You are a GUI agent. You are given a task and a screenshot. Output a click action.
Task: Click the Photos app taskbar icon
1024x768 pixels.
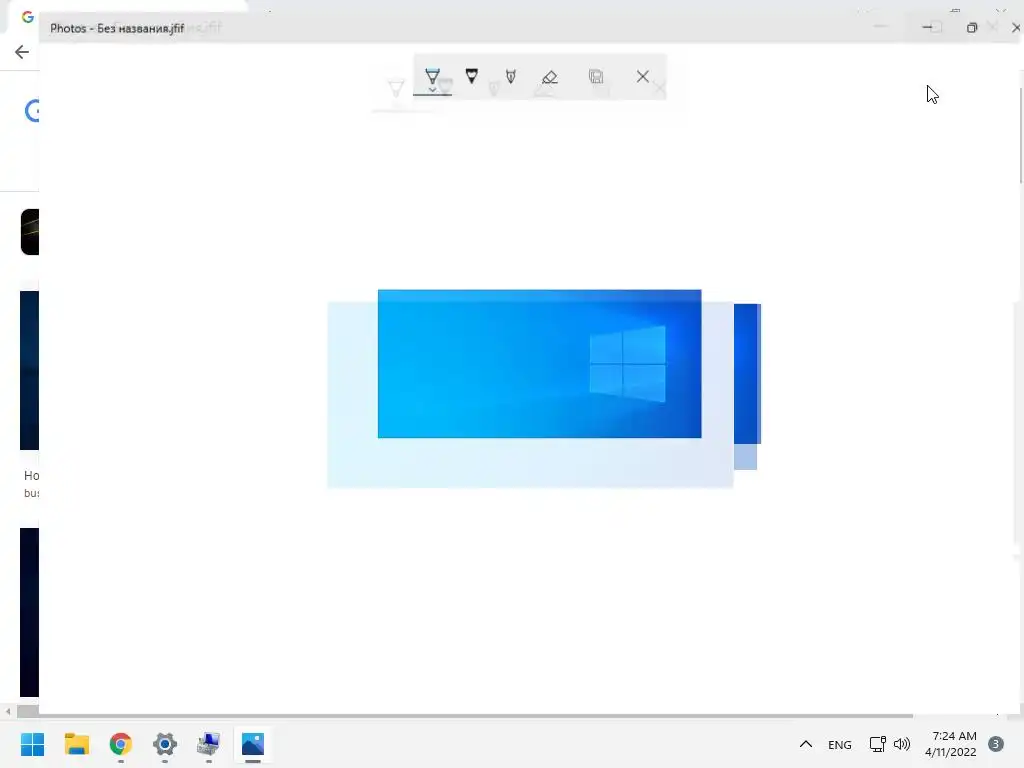(253, 744)
